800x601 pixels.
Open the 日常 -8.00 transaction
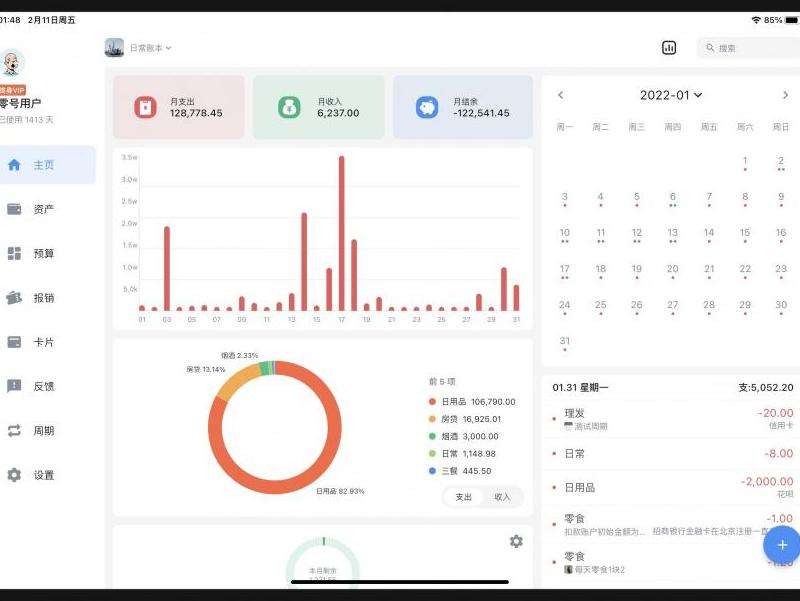671,454
